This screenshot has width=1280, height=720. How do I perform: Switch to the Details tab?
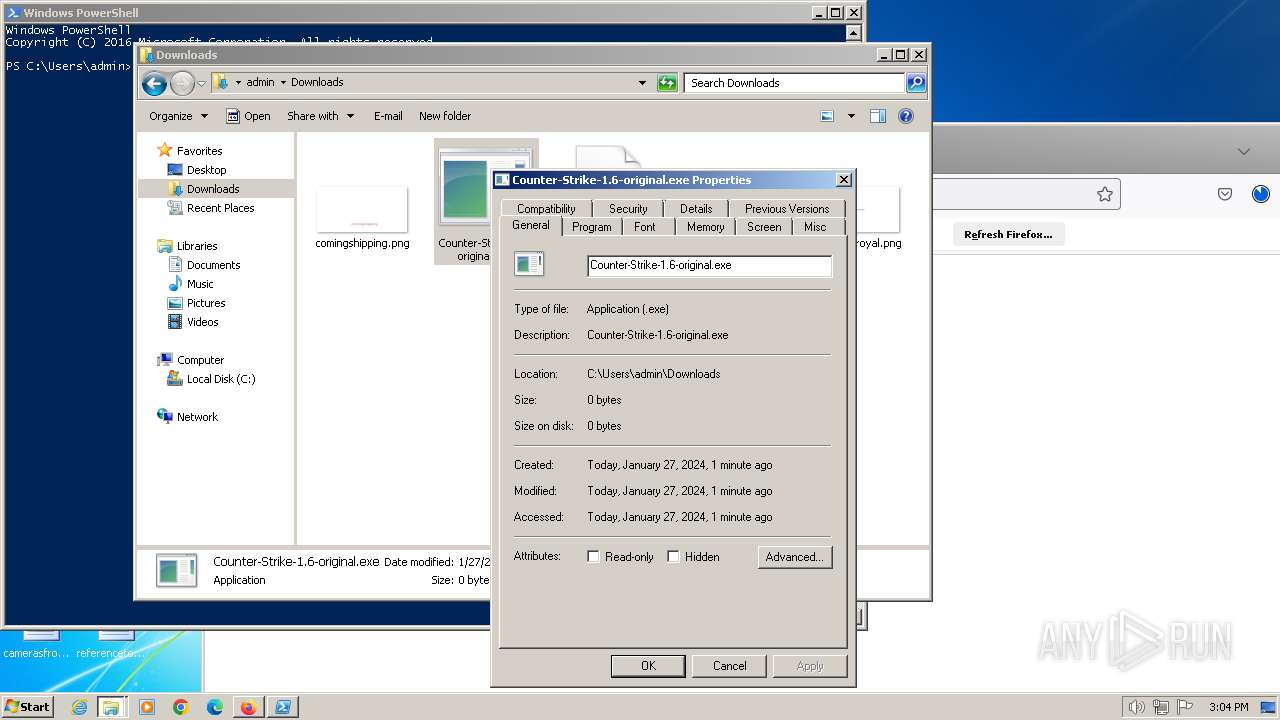696,209
